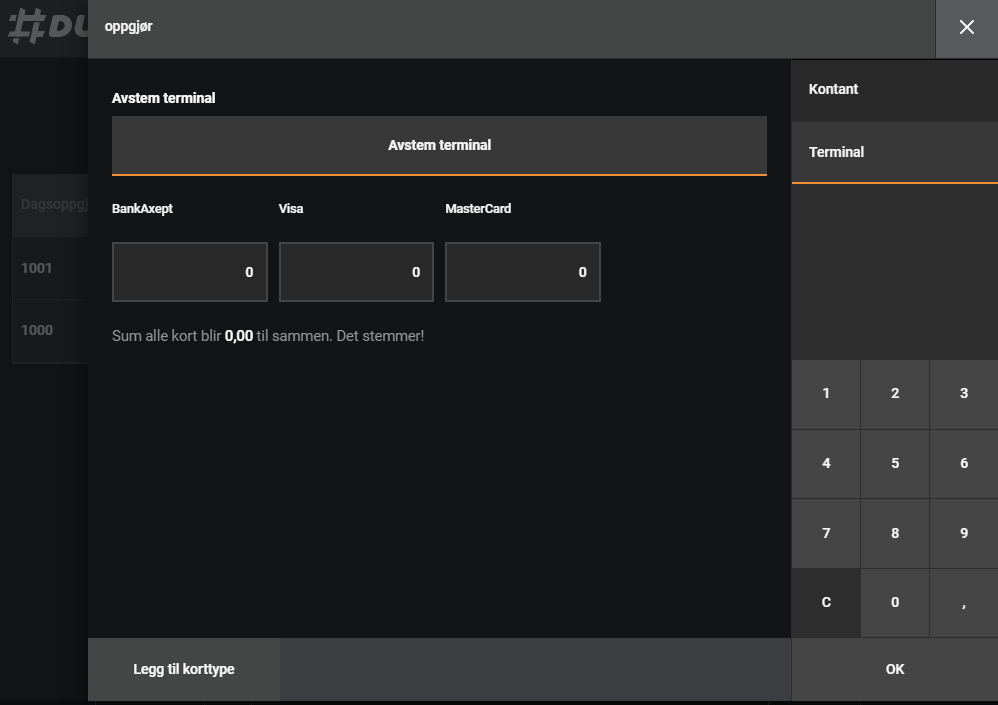Tap keypad digit 4
998x705 pixels.
pos(826,464)
